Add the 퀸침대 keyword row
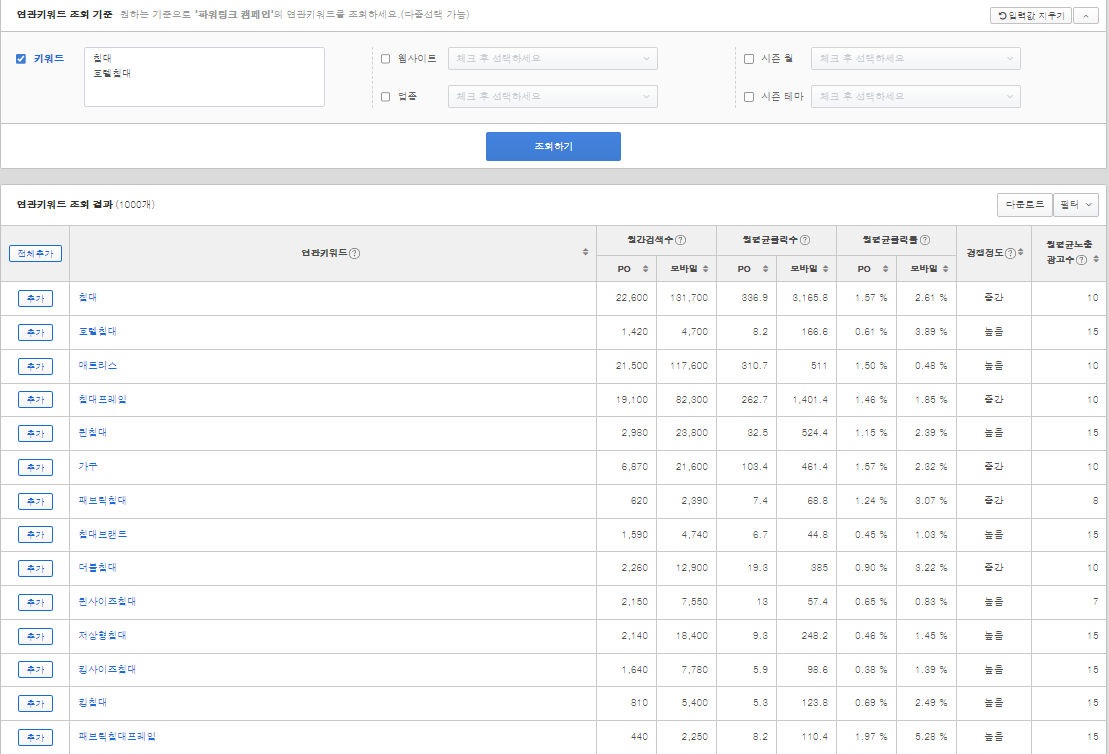Viewport: 1109px width, 754px height. (x=35, y=434)
